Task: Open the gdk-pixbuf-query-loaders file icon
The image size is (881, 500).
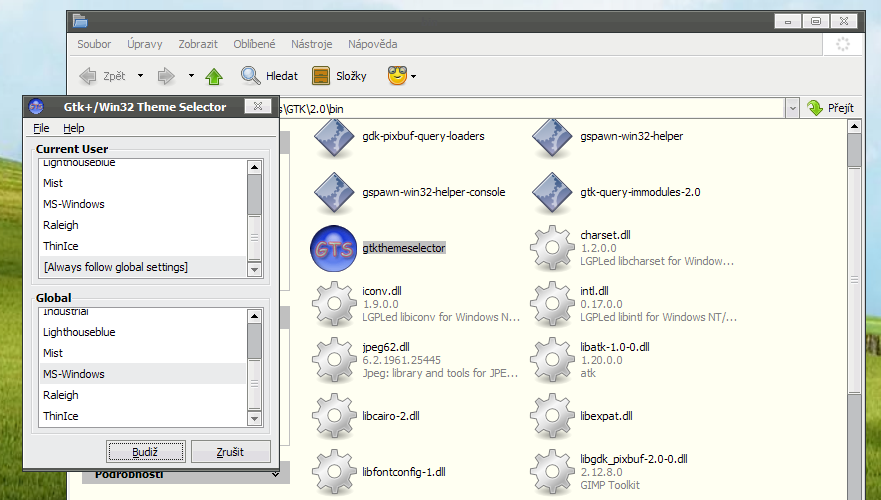Action: (x=334, y=137)
